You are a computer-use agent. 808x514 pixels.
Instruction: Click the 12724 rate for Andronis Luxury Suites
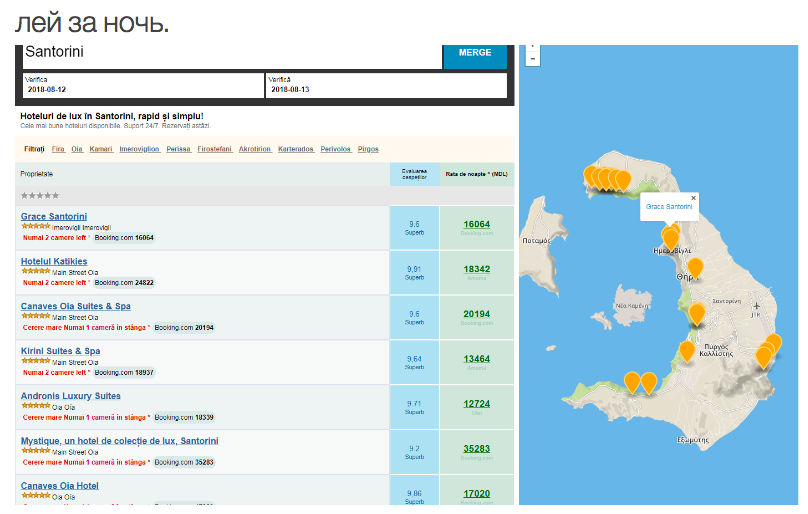coord(477,404)
